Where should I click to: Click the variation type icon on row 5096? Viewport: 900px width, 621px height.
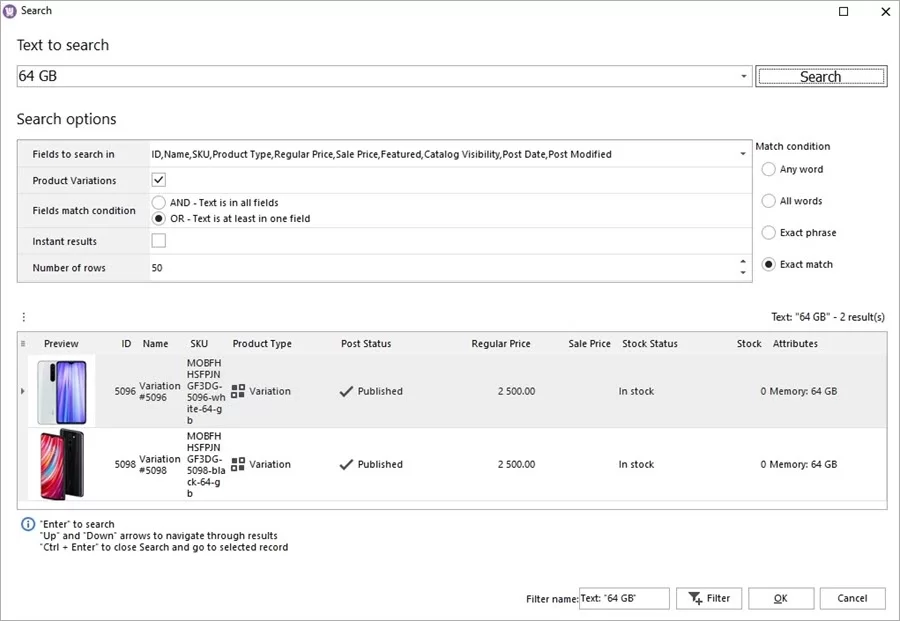pos(237,391)
